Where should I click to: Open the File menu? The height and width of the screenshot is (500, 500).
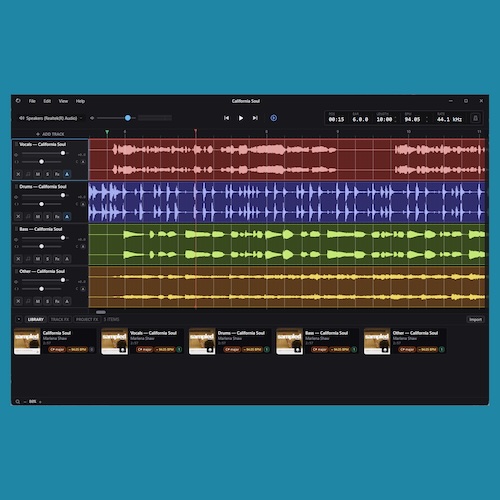click(x=32, y=101)
